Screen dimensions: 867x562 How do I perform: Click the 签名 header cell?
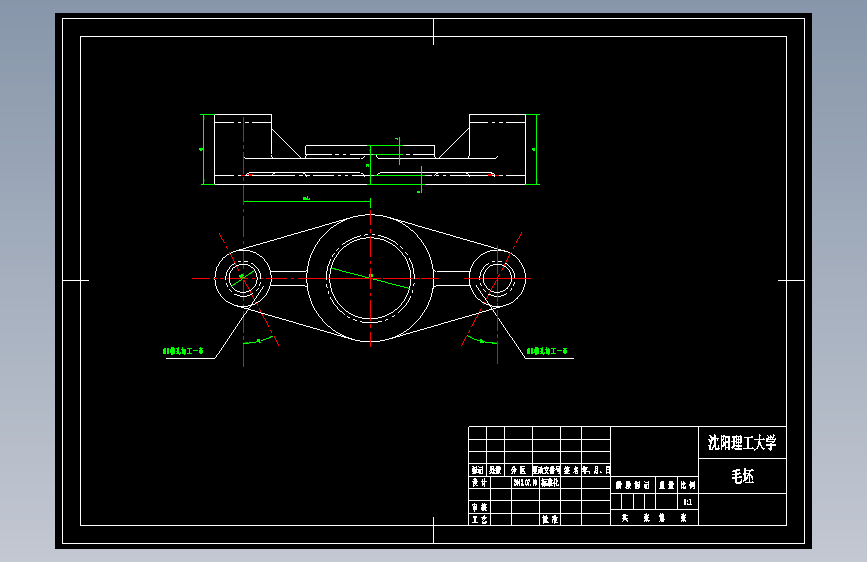[x=571, y=470]
